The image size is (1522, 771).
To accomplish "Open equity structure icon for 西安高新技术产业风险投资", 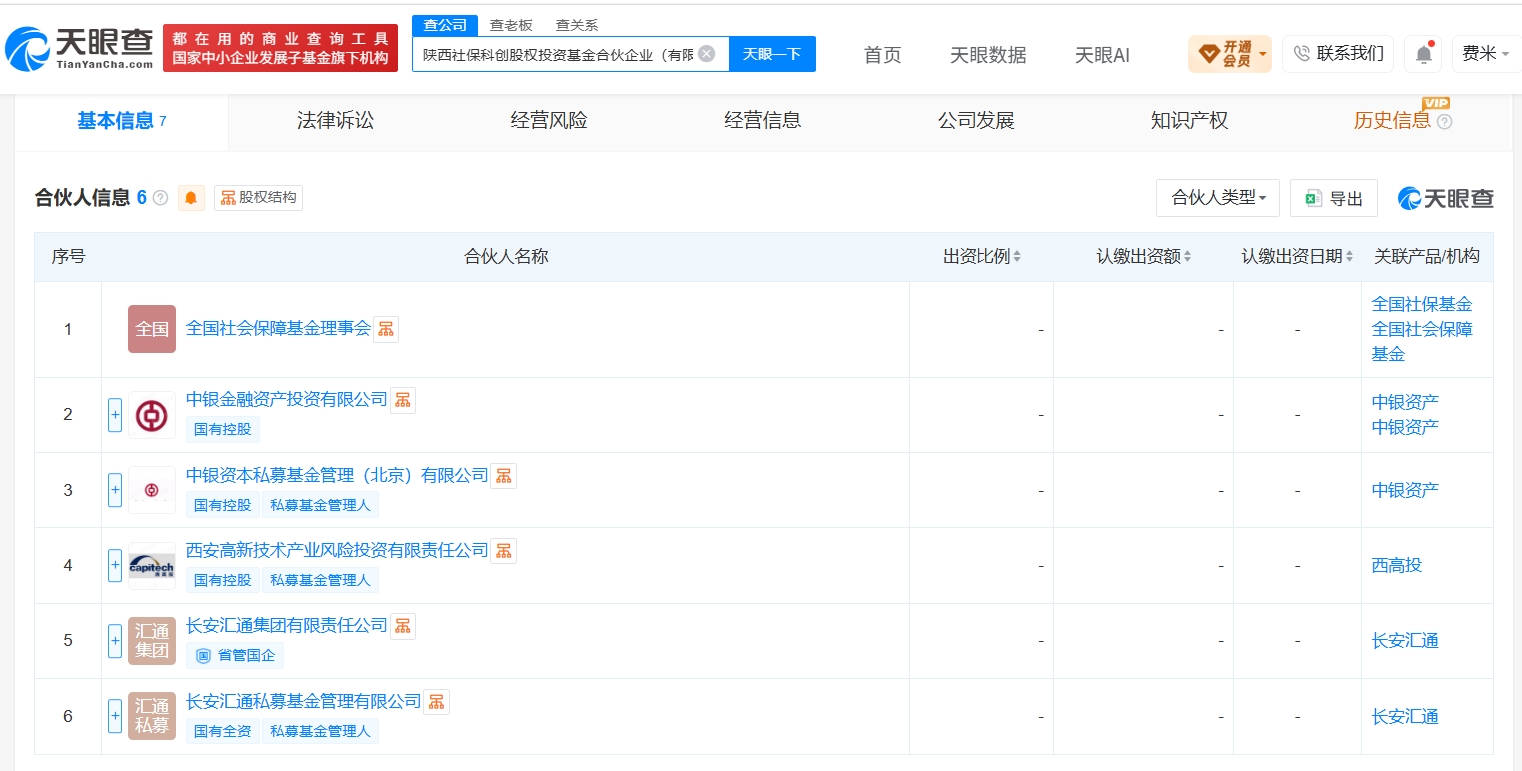I will point(504,550).
